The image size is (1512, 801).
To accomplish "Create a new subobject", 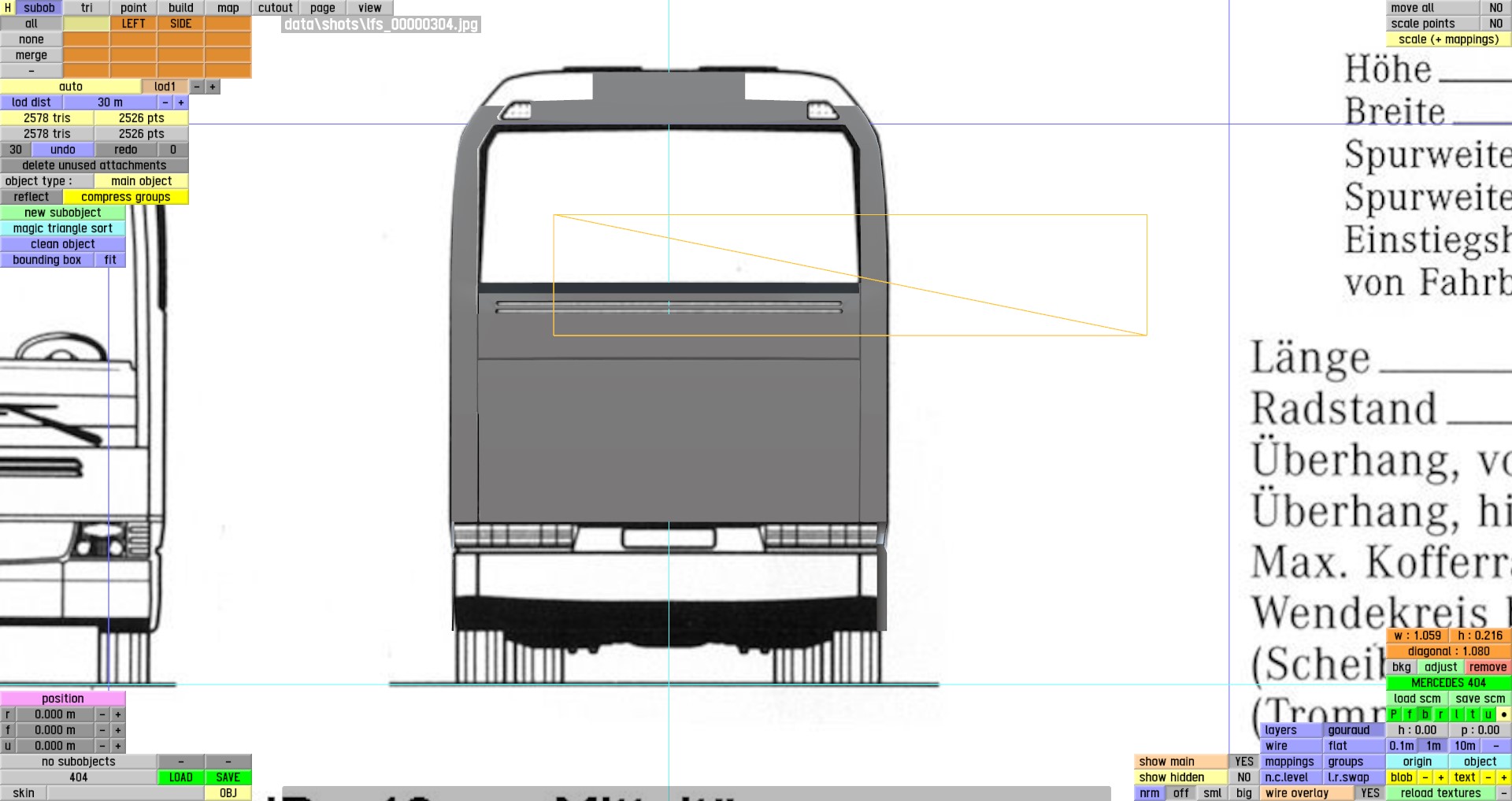I will pos(63,213).
